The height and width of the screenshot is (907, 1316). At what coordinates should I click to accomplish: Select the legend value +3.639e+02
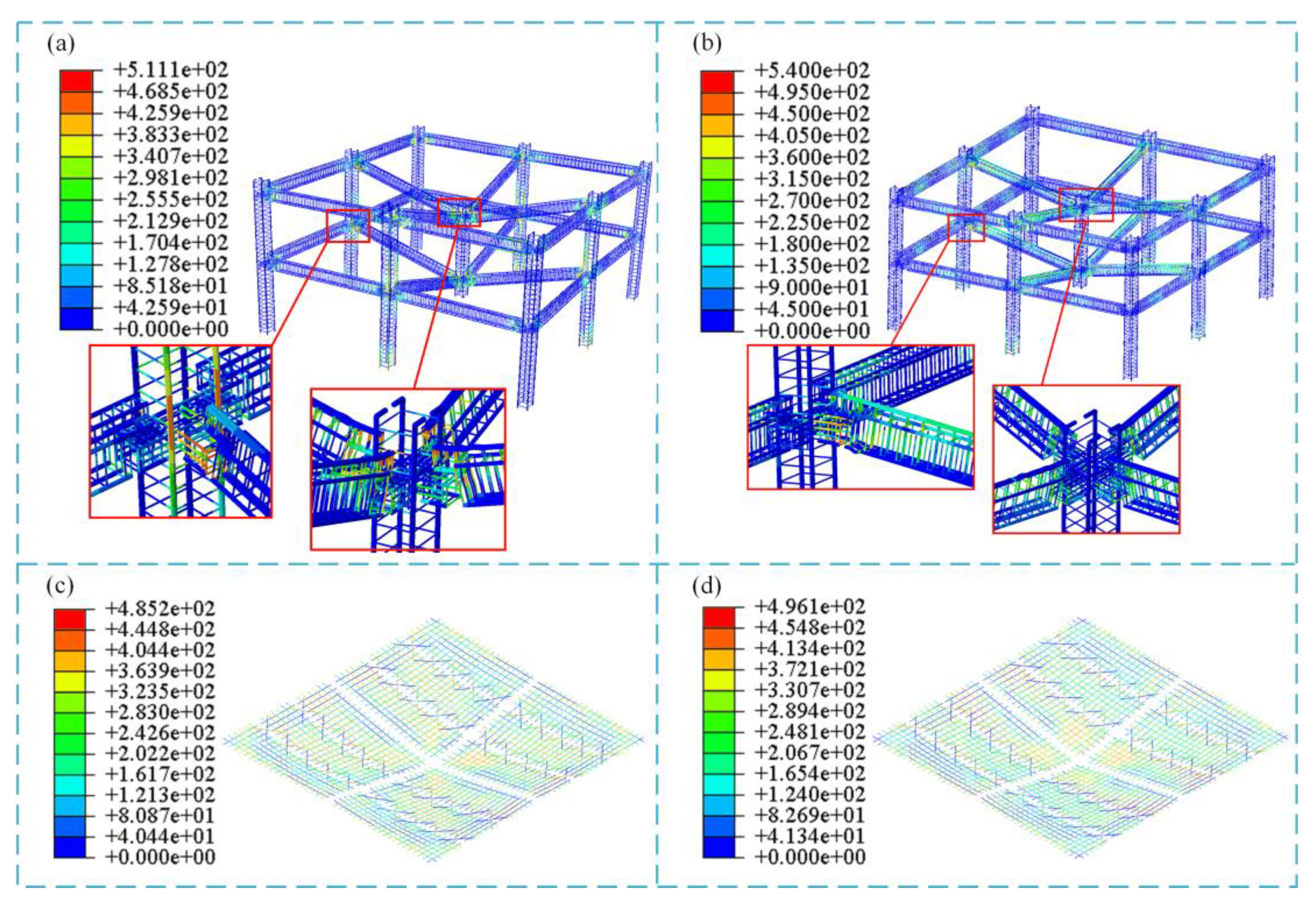pos(161,671)
